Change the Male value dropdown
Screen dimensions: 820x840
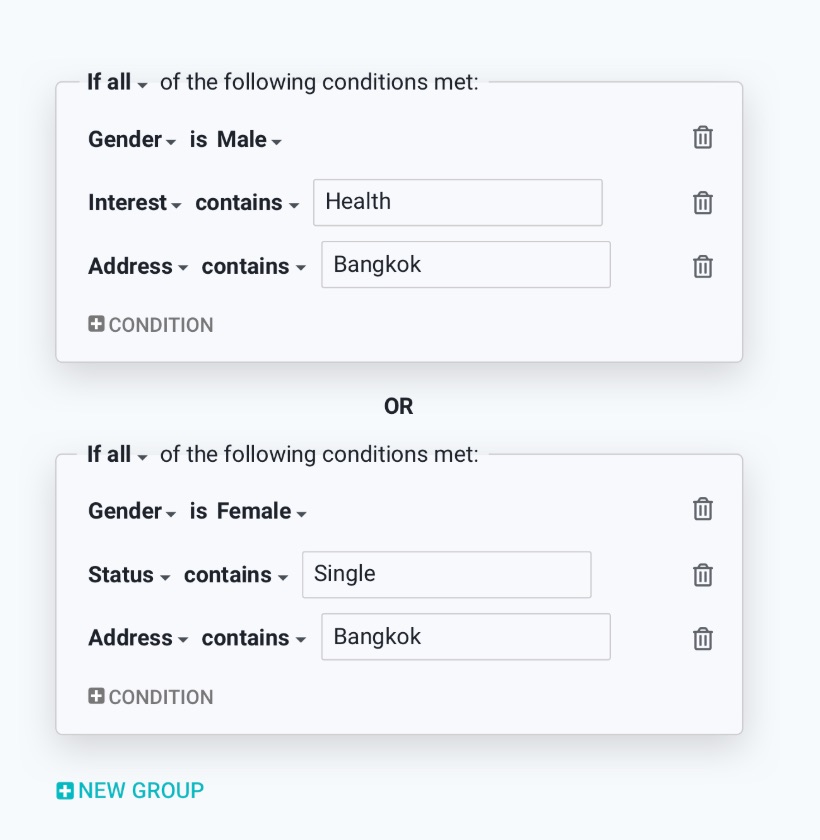249,140
